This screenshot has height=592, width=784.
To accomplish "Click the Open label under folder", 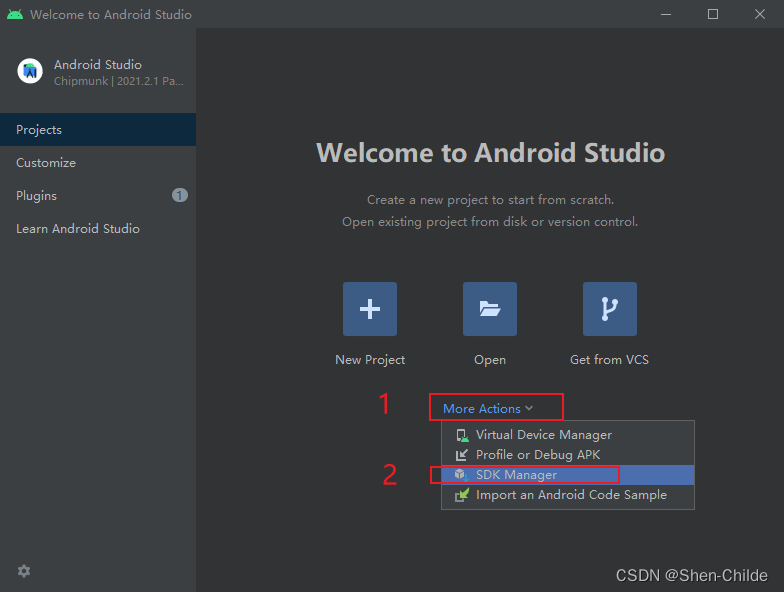I will (x=490, y=360).
